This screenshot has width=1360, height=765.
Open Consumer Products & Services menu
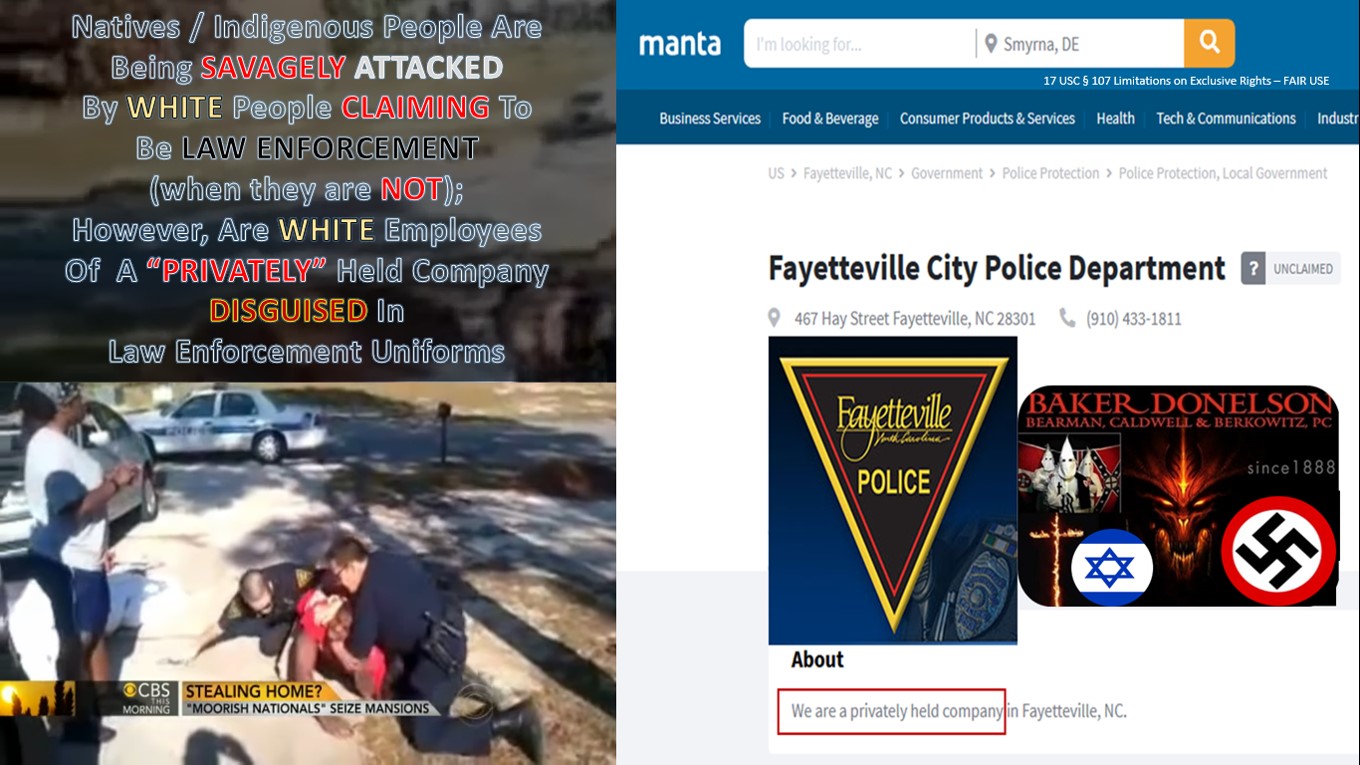coord(987,118)
